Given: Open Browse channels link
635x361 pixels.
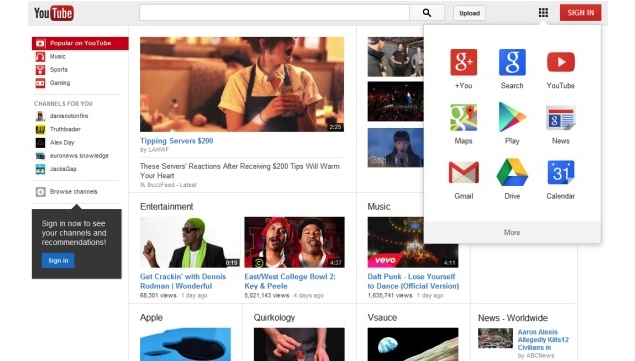Looking at the screenshot, I should (x=73, y=192).
